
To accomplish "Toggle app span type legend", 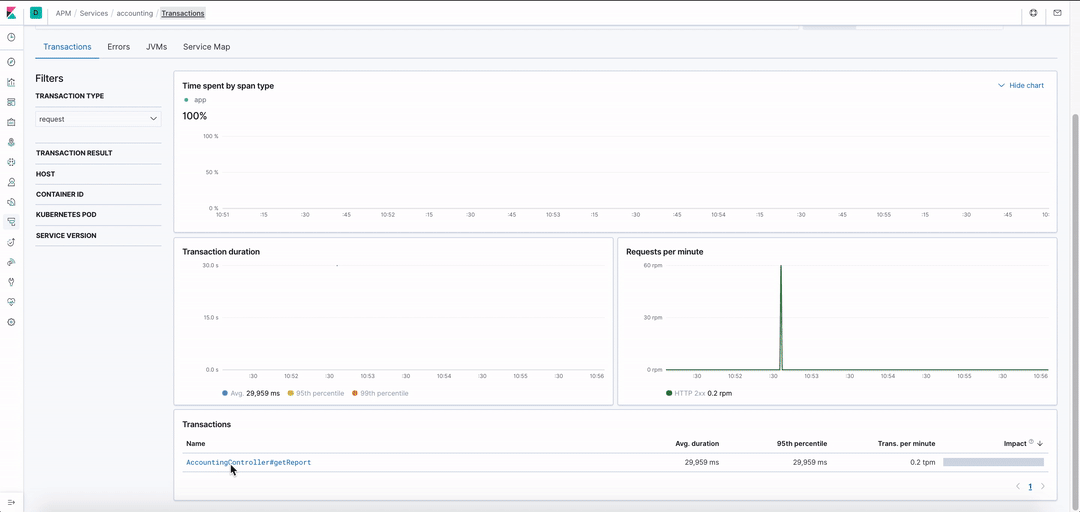I will (x=196, y=100).
